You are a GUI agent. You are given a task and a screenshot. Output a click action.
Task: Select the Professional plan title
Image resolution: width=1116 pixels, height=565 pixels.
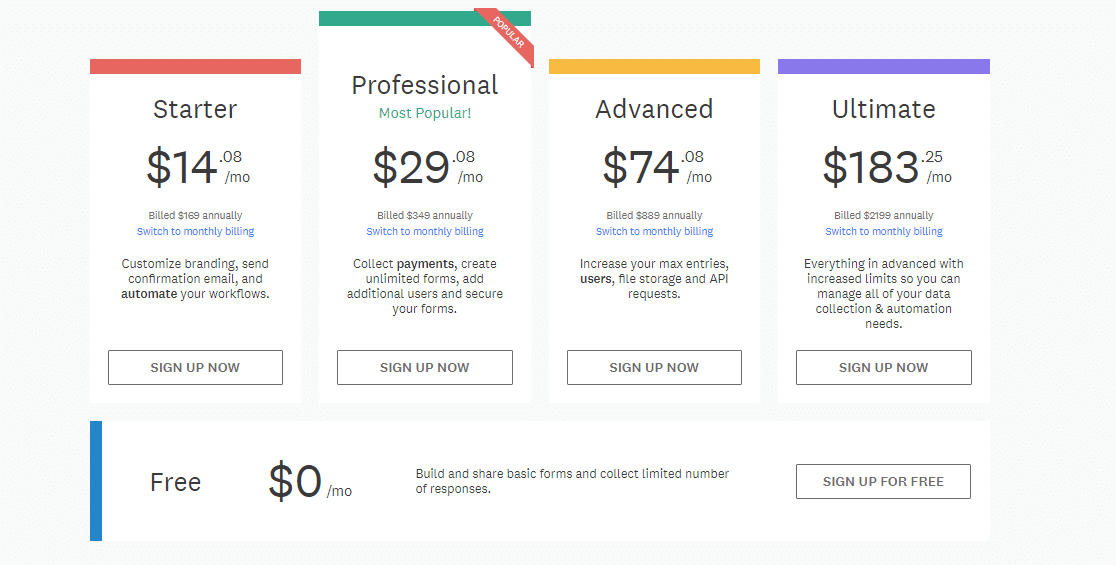[424, 85]
